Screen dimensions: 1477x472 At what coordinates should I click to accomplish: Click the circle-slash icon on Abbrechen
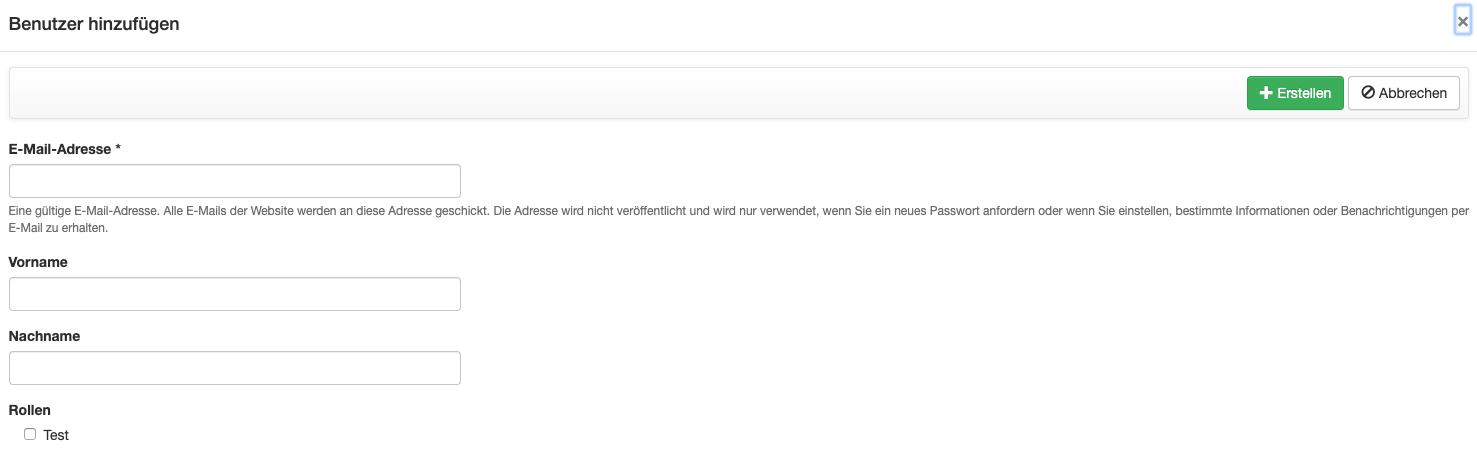click(x=1368, y=93)
